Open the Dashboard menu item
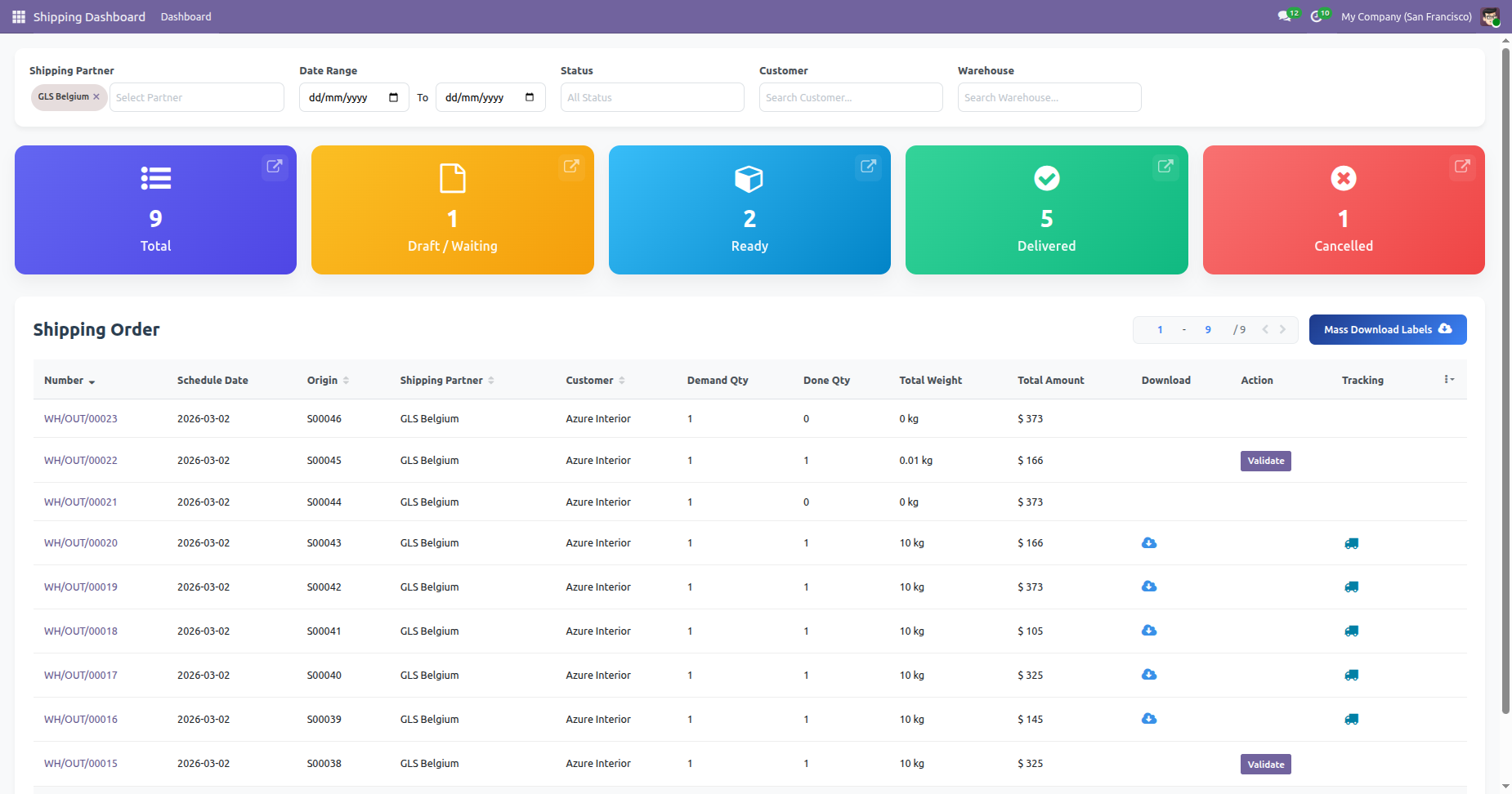Screen dimensions: 1512x794 [186, 16]
